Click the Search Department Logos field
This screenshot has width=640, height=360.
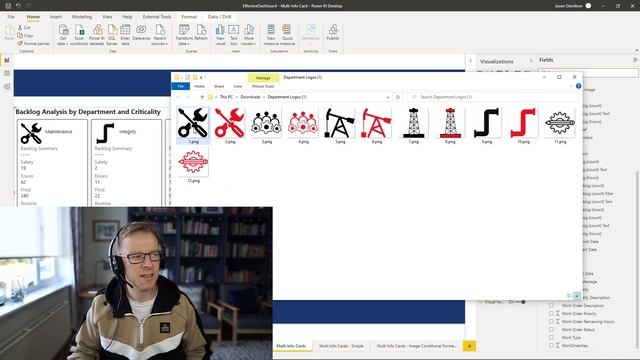[x=493, y=97]
